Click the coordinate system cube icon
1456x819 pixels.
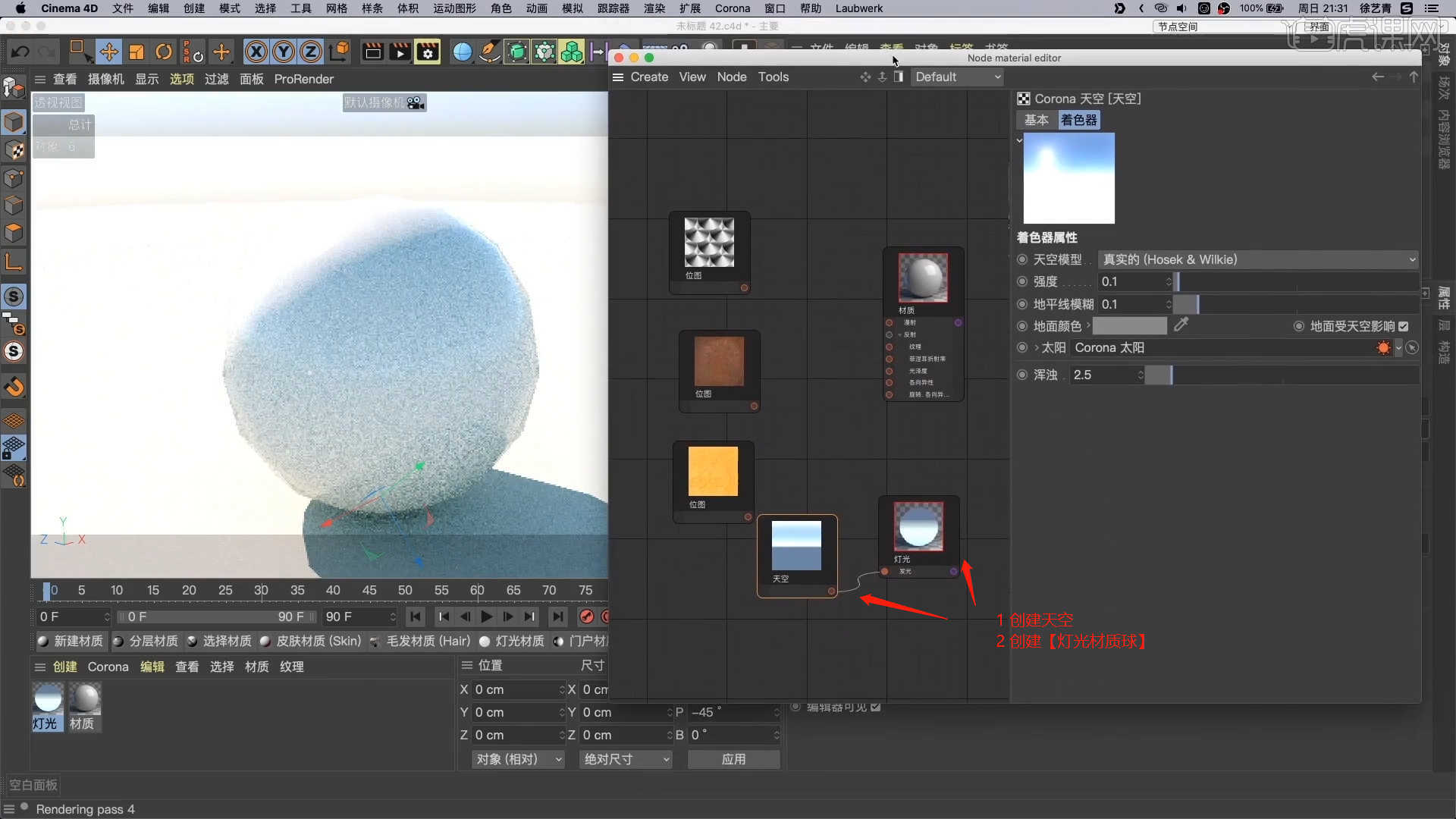coord(340,51)
